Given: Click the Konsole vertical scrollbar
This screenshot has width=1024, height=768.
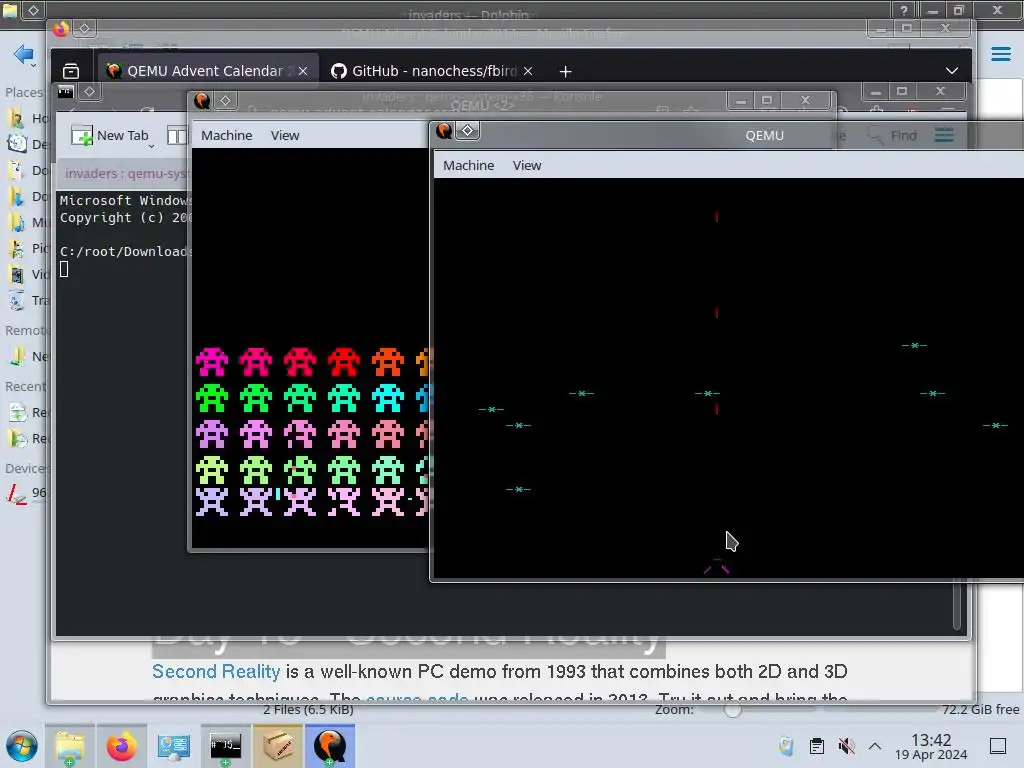Looking at the screenshot, I should point(957,605).
